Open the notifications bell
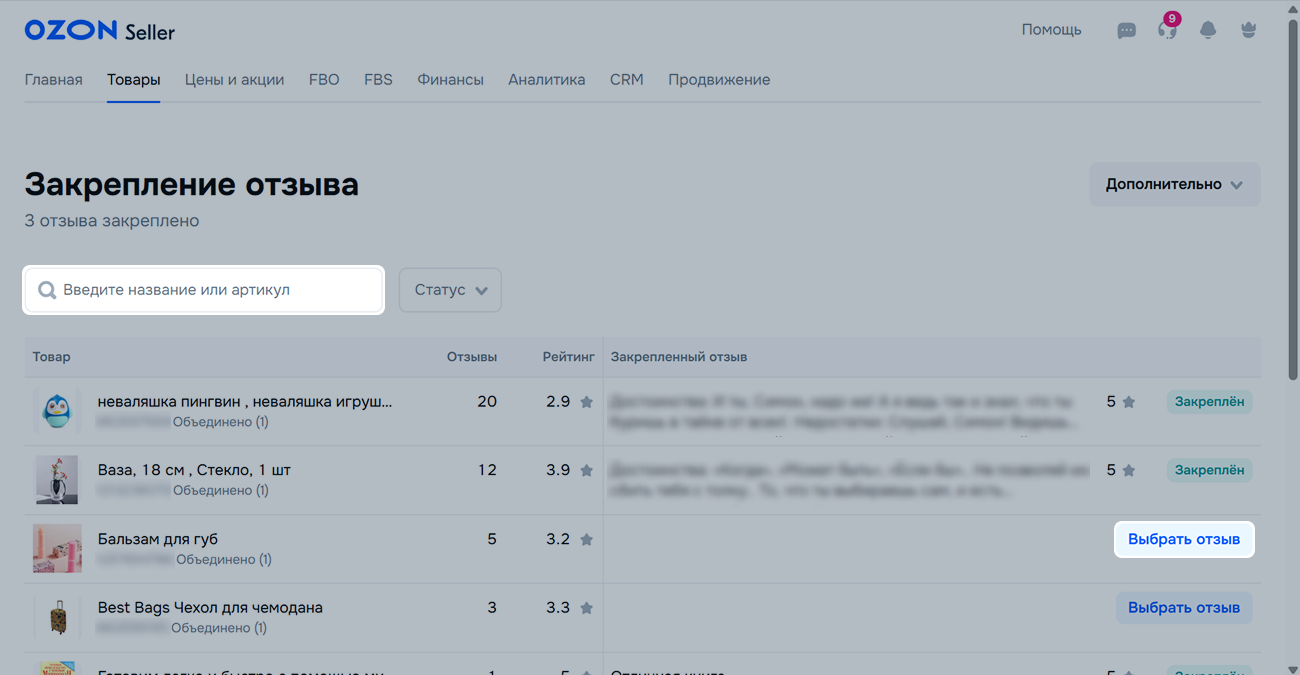1300x675 pixels. (1208, 30)
